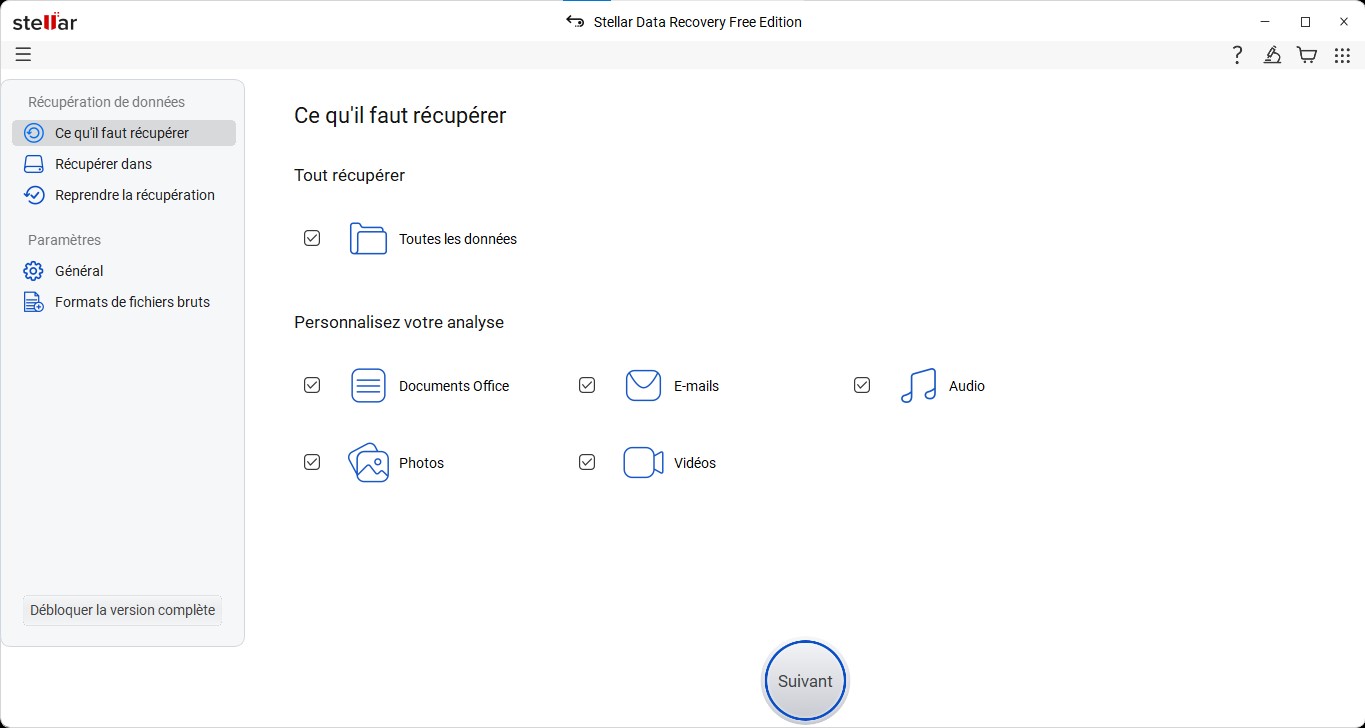Click the recovery icon beside Ce qu'il faut récupérer
This screenshot has height=728, width=1365.
(34, 133)
